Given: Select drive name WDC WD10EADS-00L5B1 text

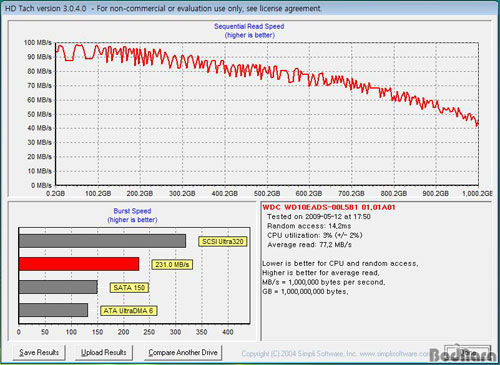Looking at the screenshot, I should 329,207.
